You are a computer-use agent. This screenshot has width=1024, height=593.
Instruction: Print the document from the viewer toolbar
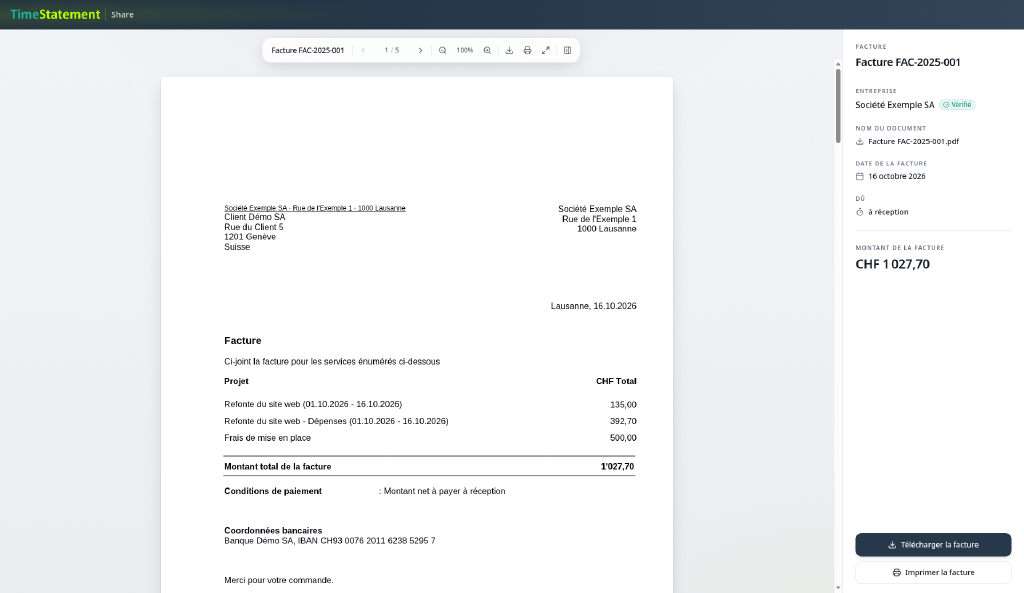(x=528, y=50)
